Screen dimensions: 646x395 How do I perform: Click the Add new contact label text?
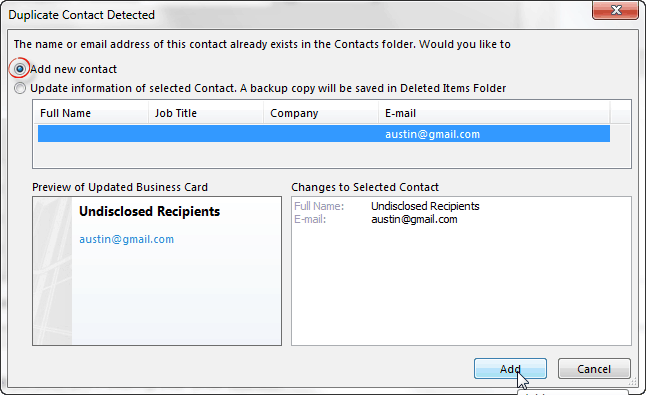[x=74, y=69]
